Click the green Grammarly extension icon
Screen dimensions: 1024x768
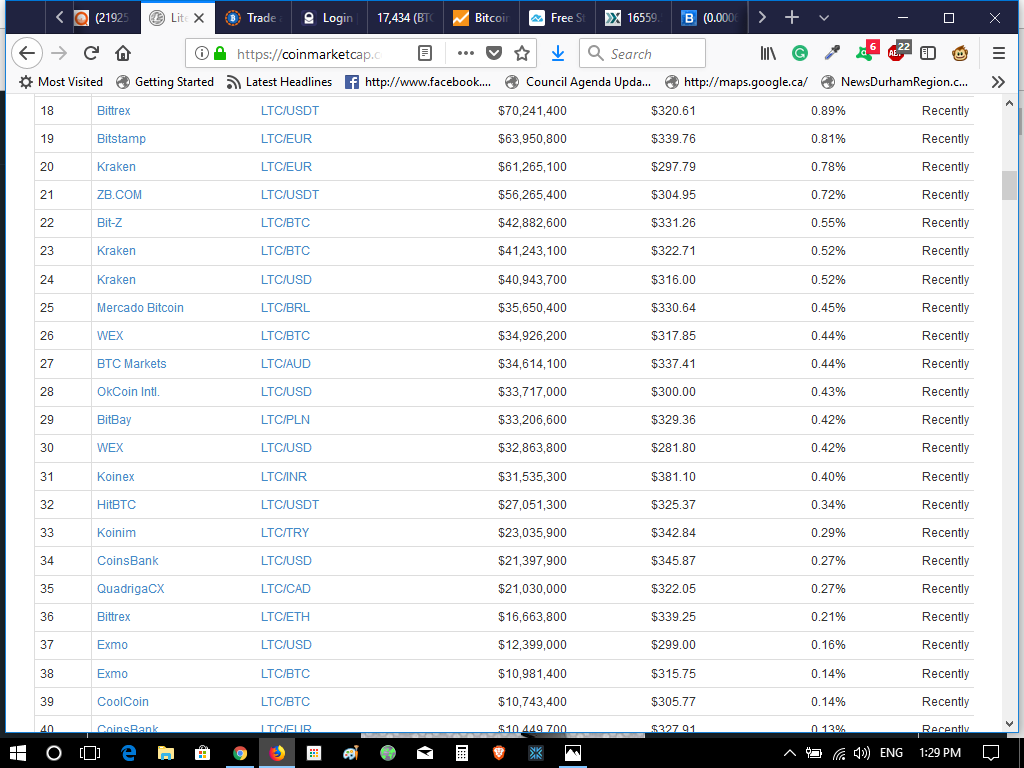[x=800, y=54]
